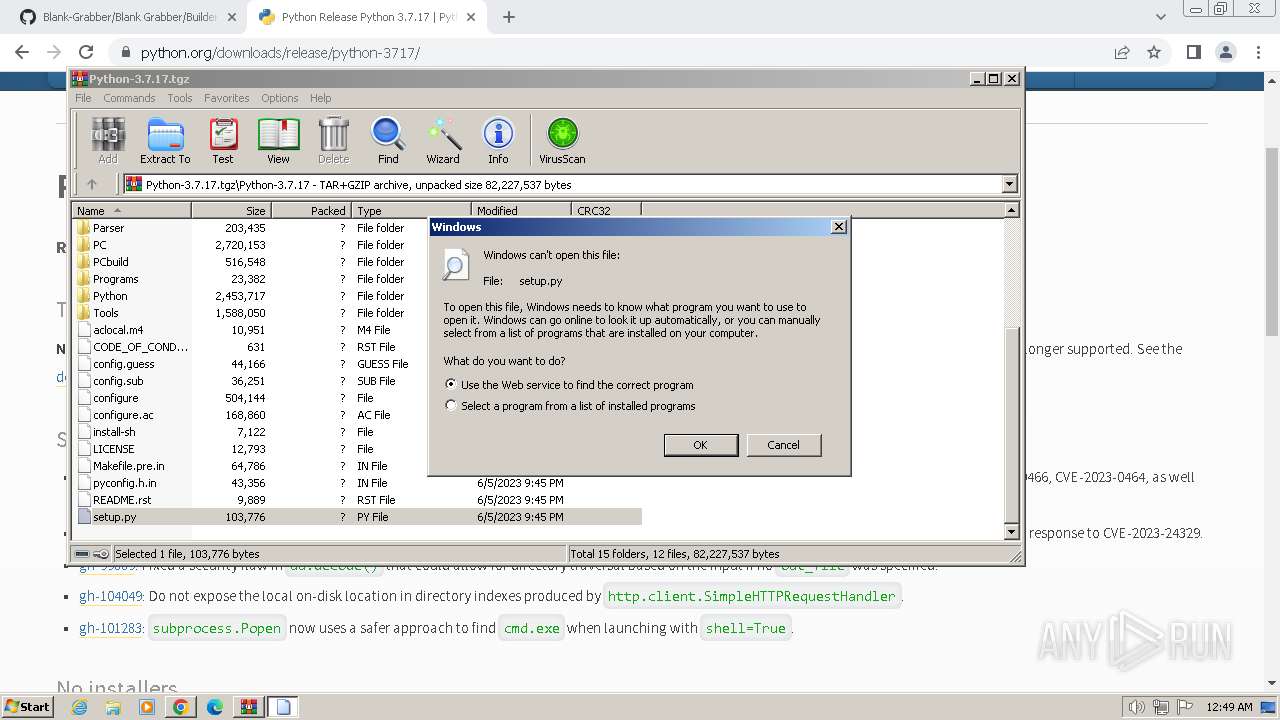Bookmark this page with star icon
This screenshot has width=1280, height=720.
[x=1154, y=52]
